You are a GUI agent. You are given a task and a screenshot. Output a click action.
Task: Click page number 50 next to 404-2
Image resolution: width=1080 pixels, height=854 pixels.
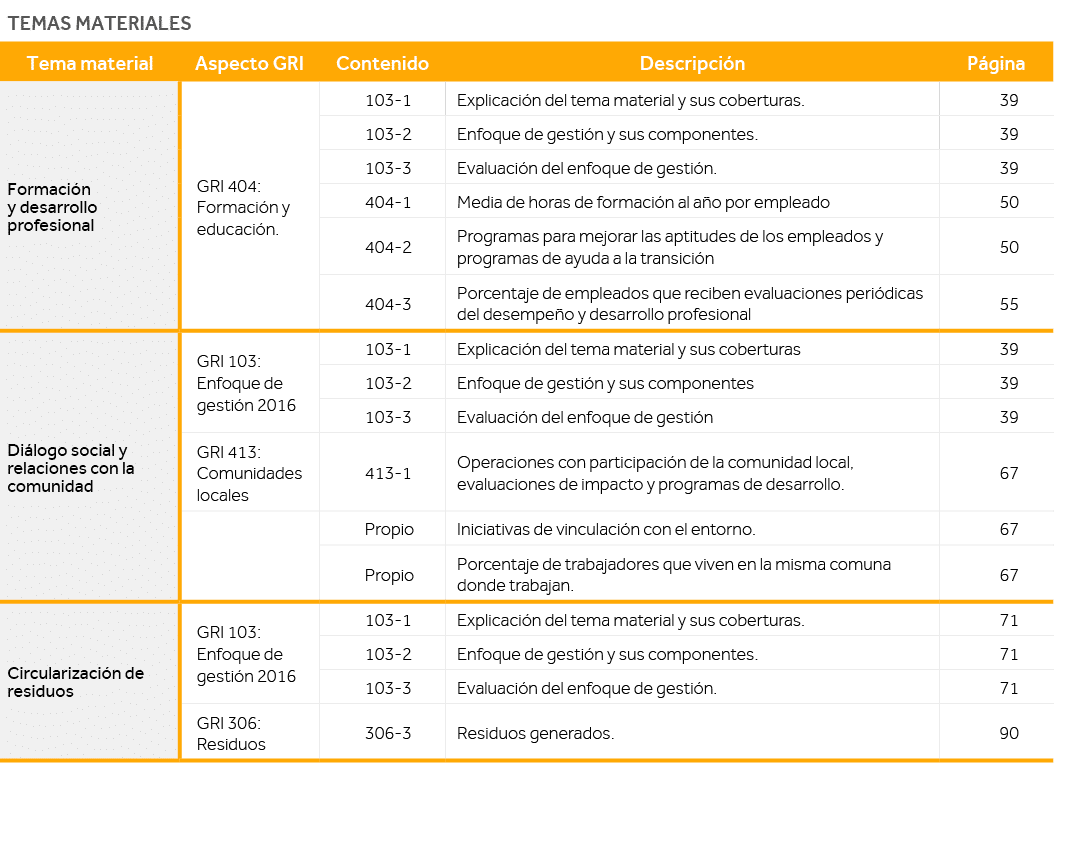[x=1010, y=246]
